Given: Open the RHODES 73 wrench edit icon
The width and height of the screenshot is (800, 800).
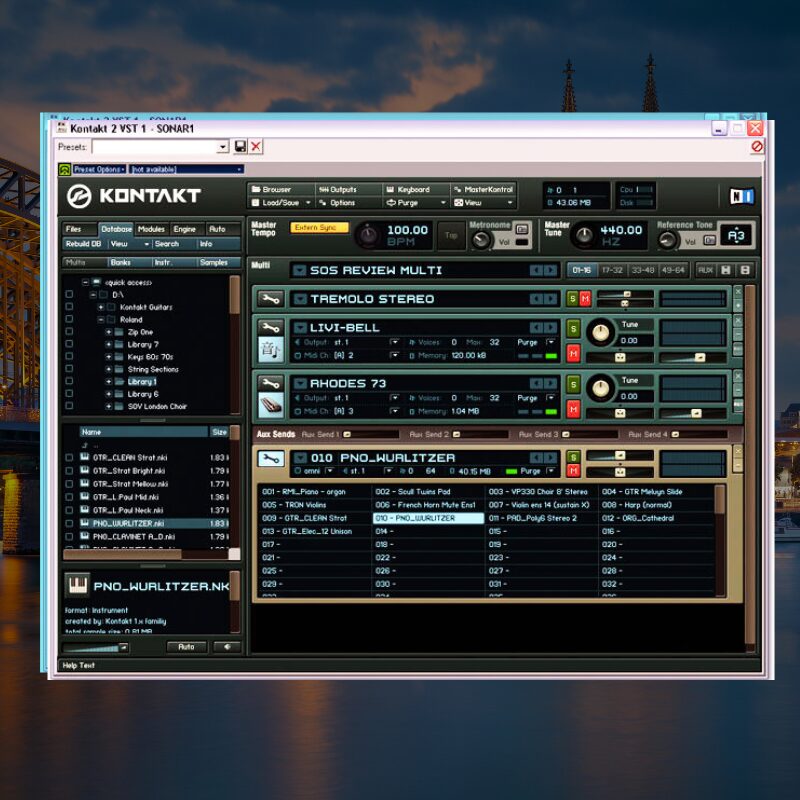Looking at the screenshot, I should 270,383.
